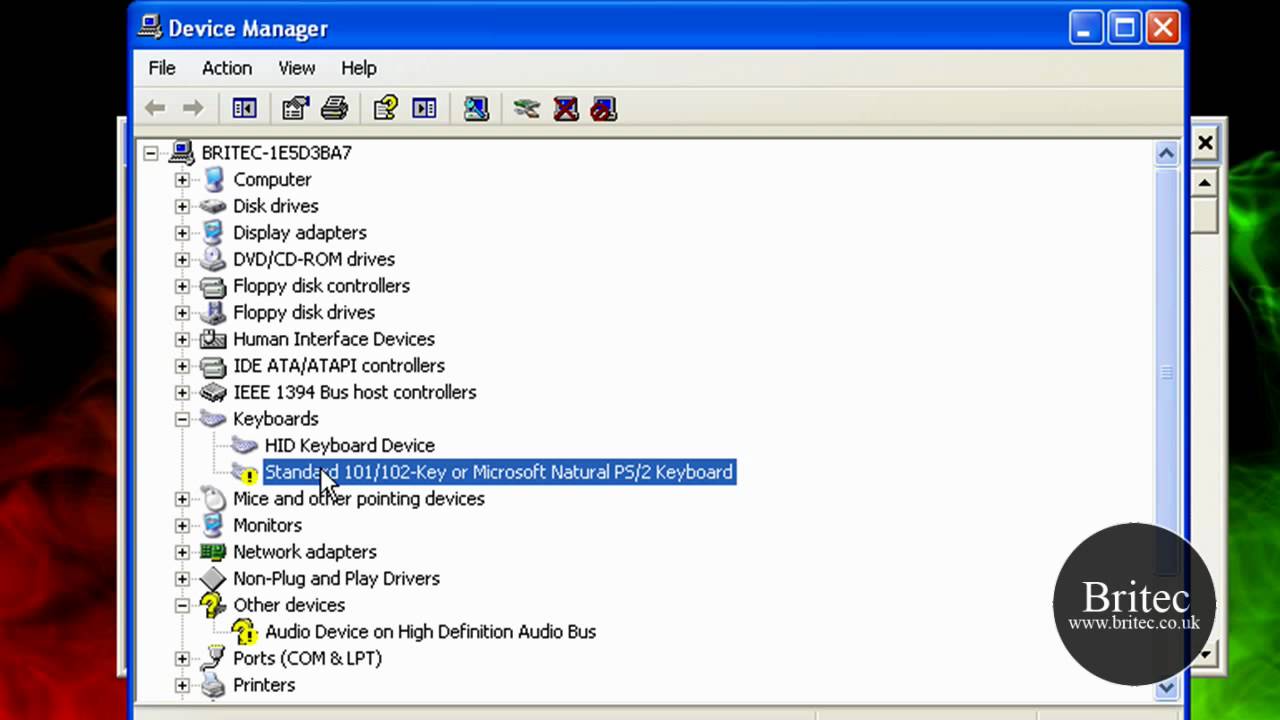Select the Monitors label

[x=267, y=525]
